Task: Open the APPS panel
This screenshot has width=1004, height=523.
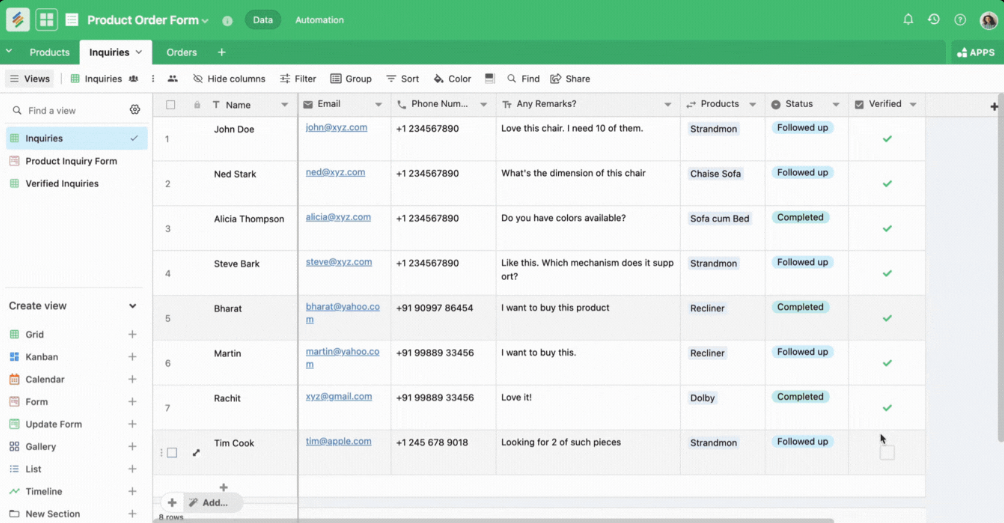Action: [x=976, y=52]
